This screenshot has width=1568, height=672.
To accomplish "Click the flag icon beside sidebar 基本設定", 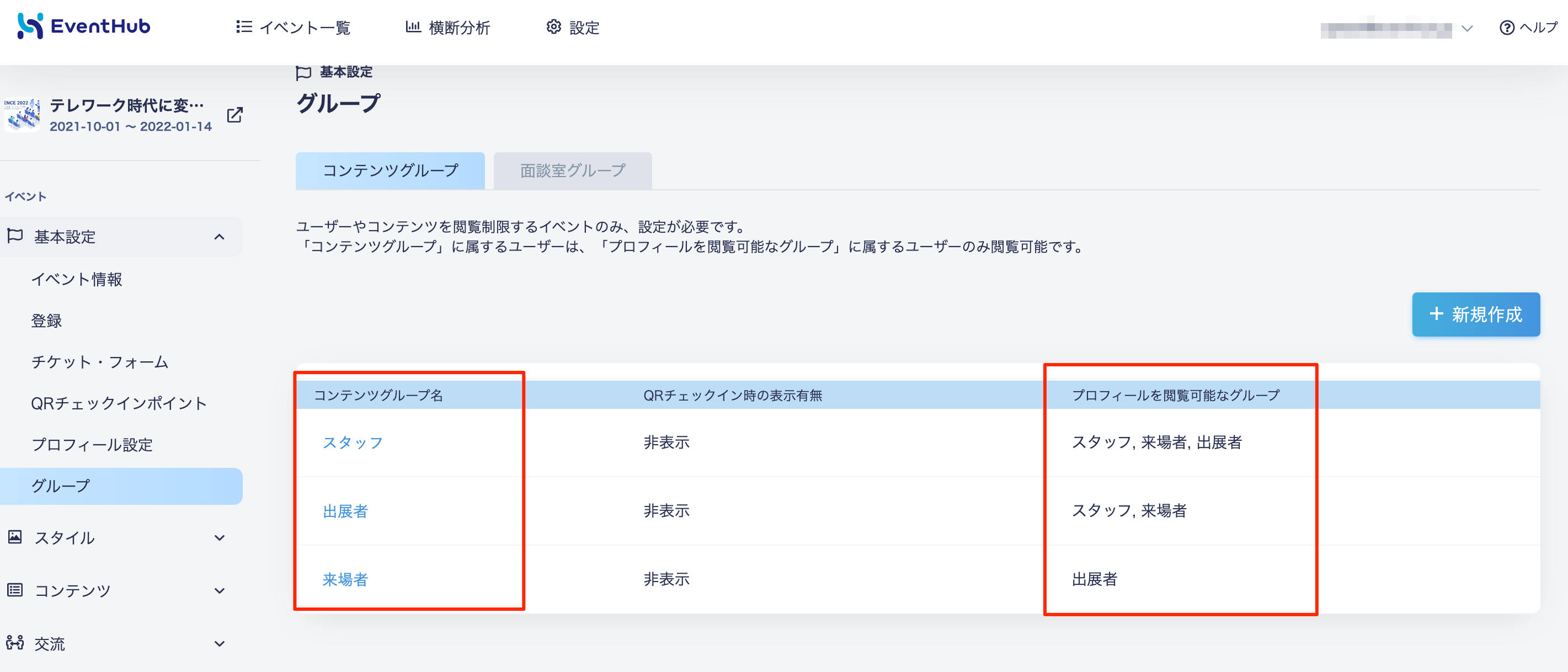I will tap(15, 236).
